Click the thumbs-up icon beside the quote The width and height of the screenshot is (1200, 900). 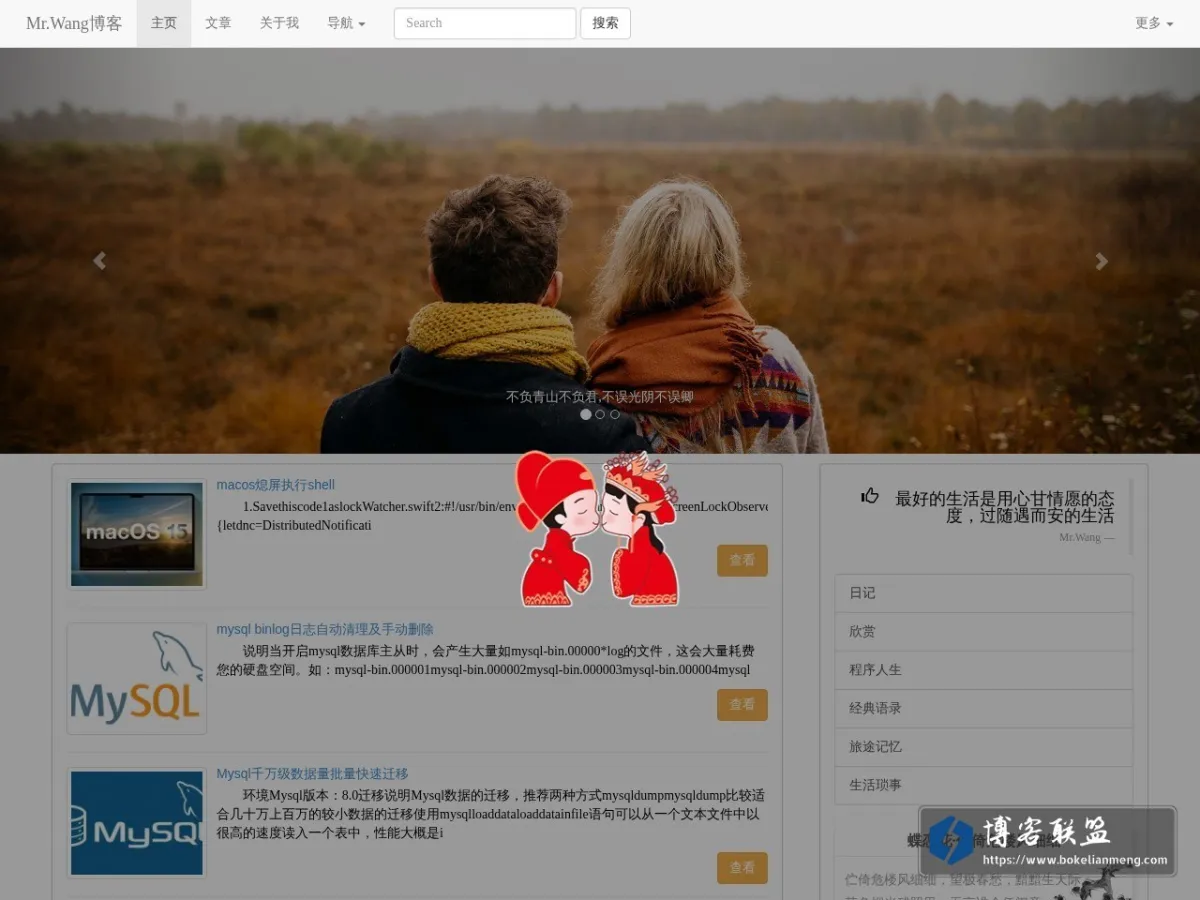click(870, 495)
